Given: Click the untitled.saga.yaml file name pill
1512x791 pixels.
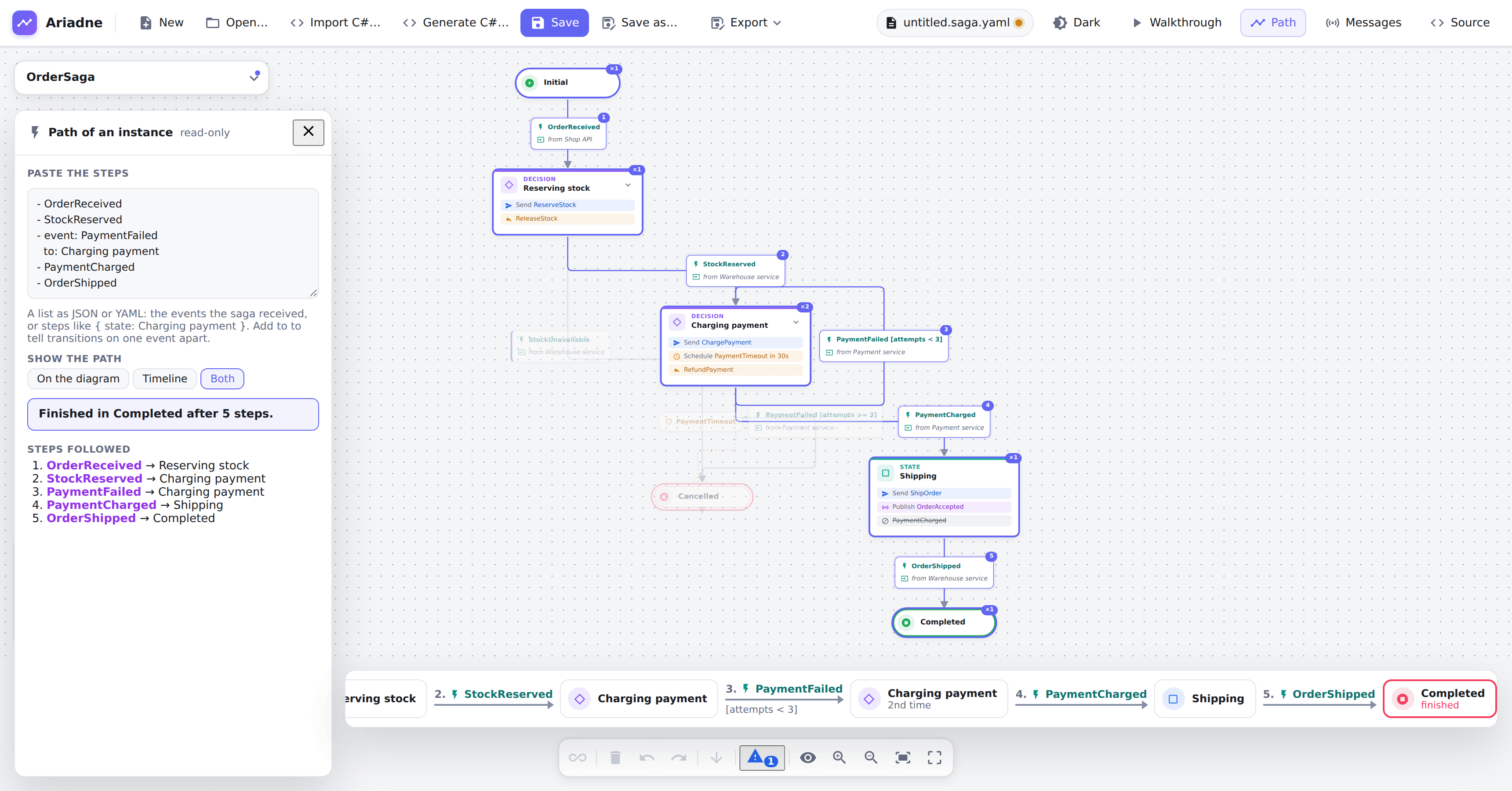Looking at the screenshot, I should click(954, 22).
